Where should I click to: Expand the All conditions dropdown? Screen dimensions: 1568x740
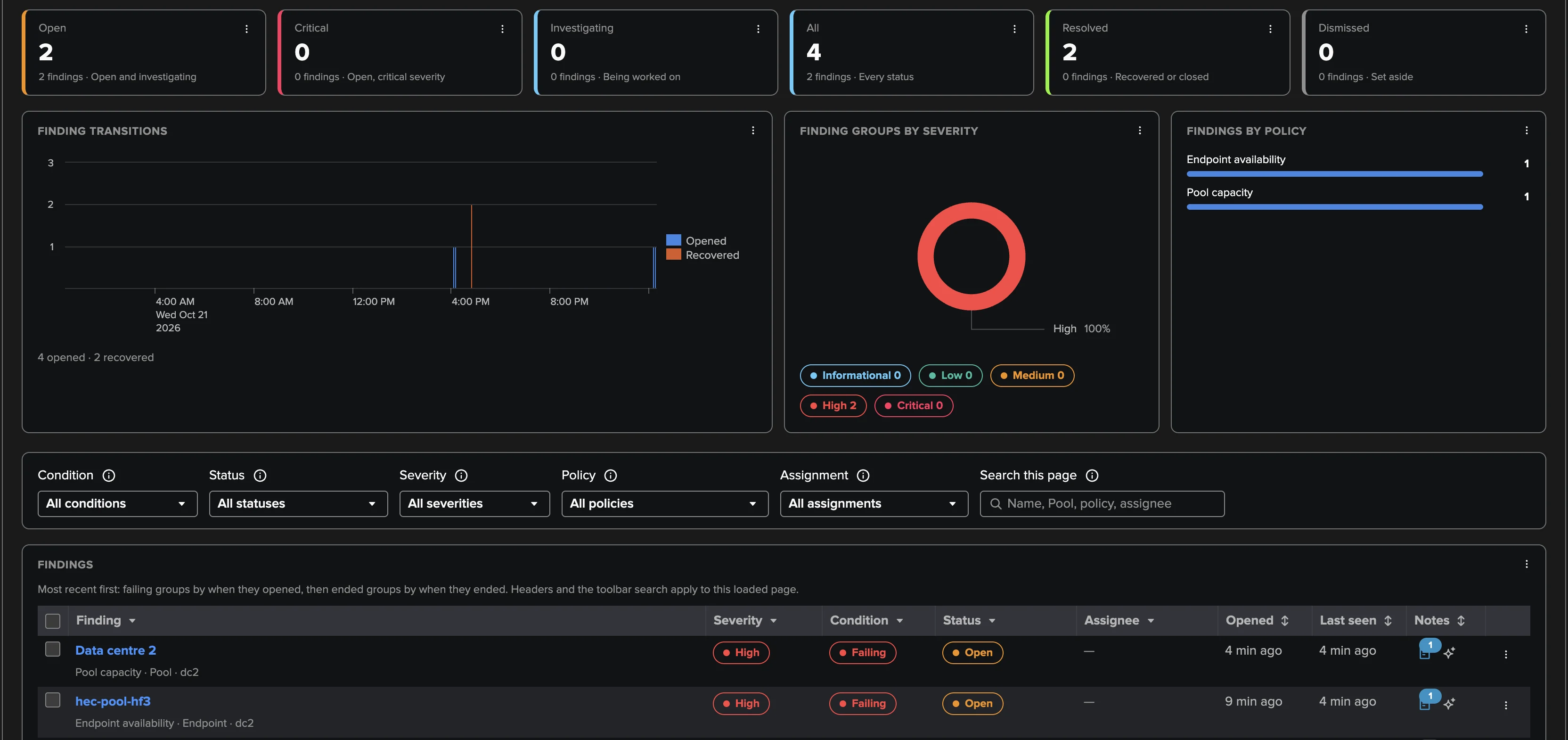pos(117,504)
